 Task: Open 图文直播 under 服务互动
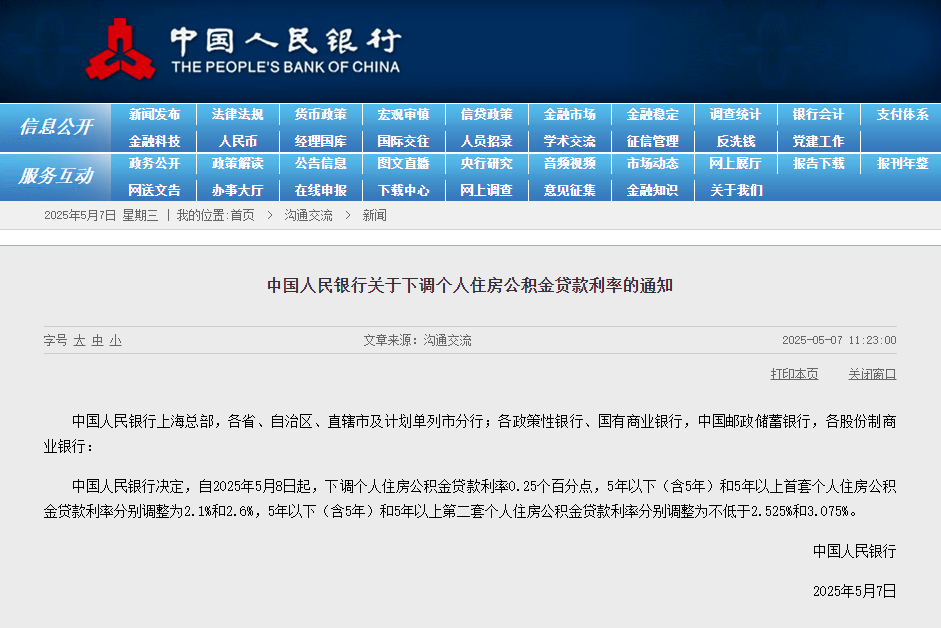[x=403, y=163]
